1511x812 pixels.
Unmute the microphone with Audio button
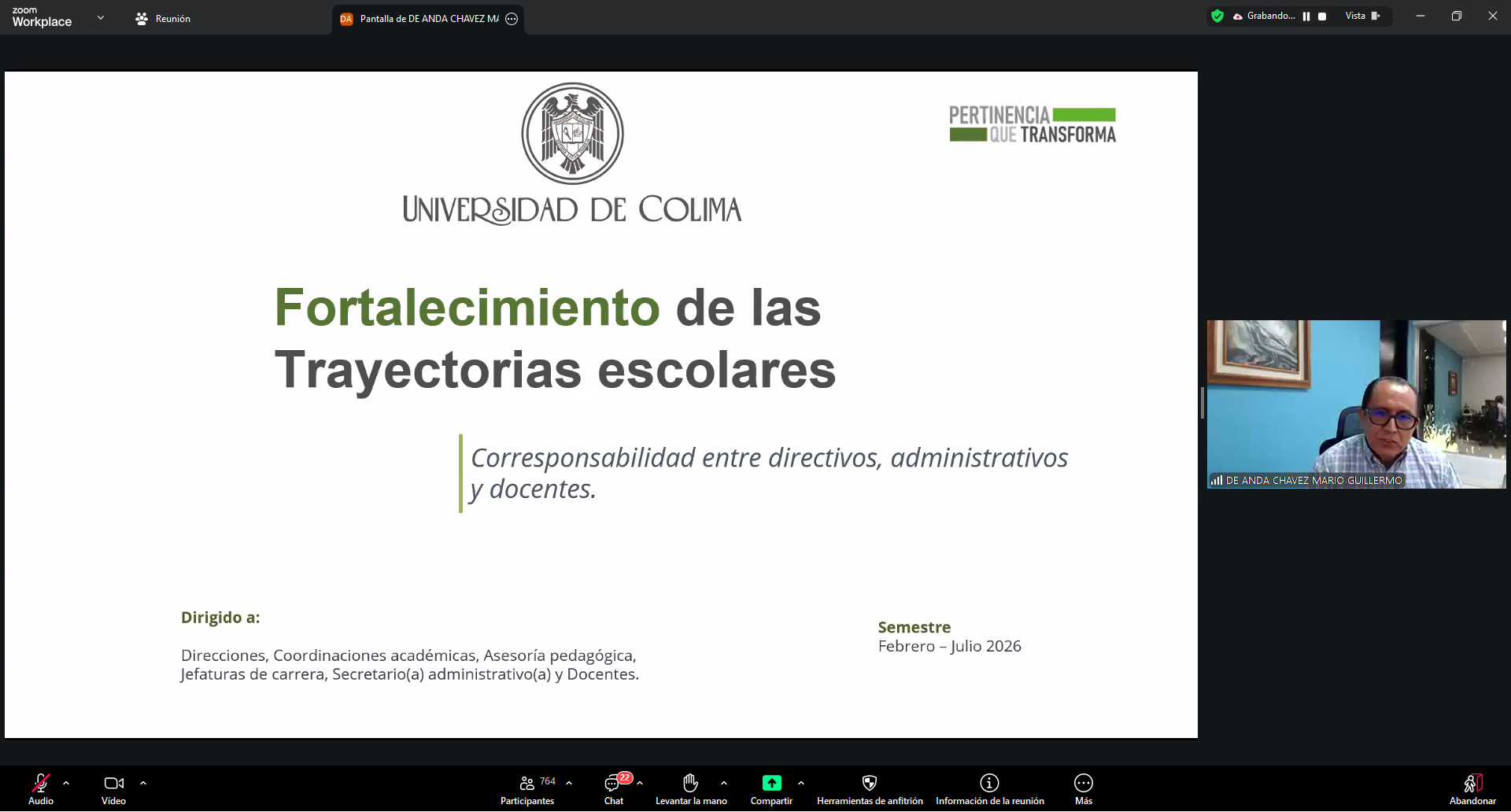coord(41,788)
